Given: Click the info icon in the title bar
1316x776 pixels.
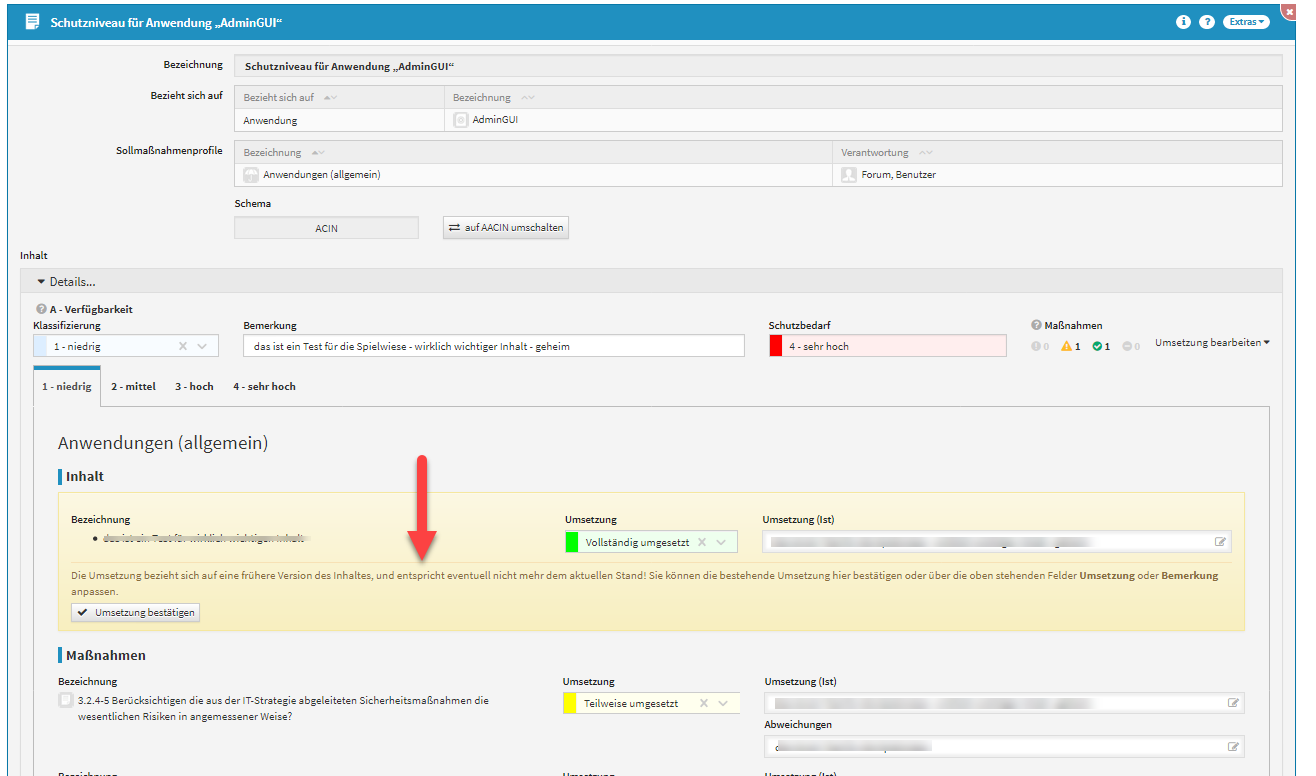Looking at the screenshot, I should (1183, 21).
